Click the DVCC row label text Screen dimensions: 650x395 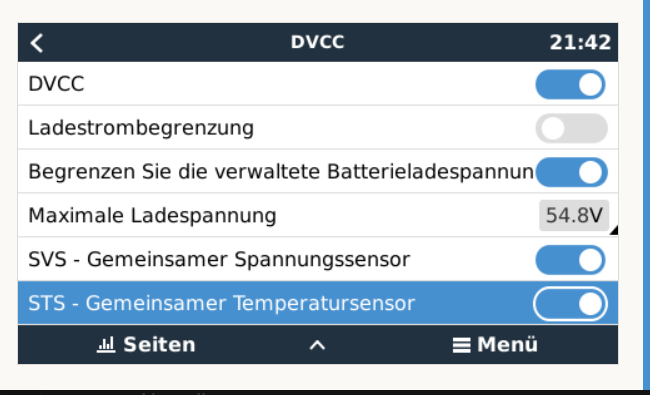click(56, 84)
